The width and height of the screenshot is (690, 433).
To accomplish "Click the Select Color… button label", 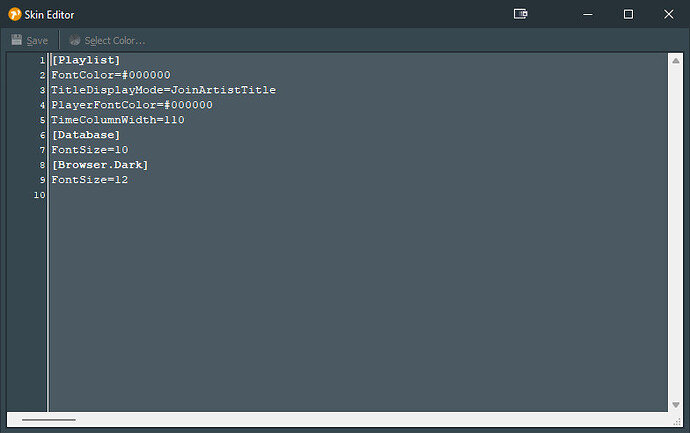I will coord(114,40).
